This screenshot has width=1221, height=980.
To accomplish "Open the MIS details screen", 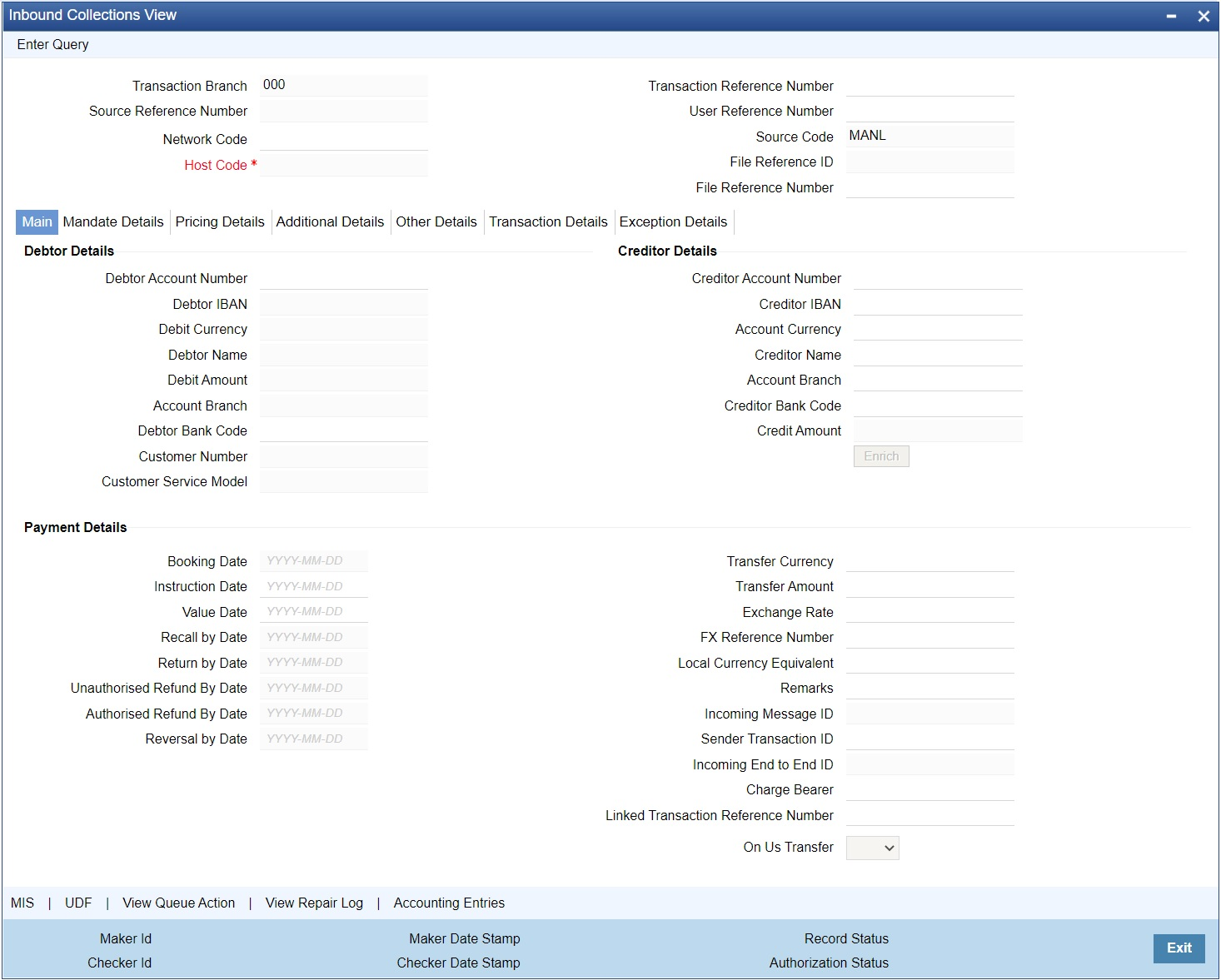I will [22, 903].
